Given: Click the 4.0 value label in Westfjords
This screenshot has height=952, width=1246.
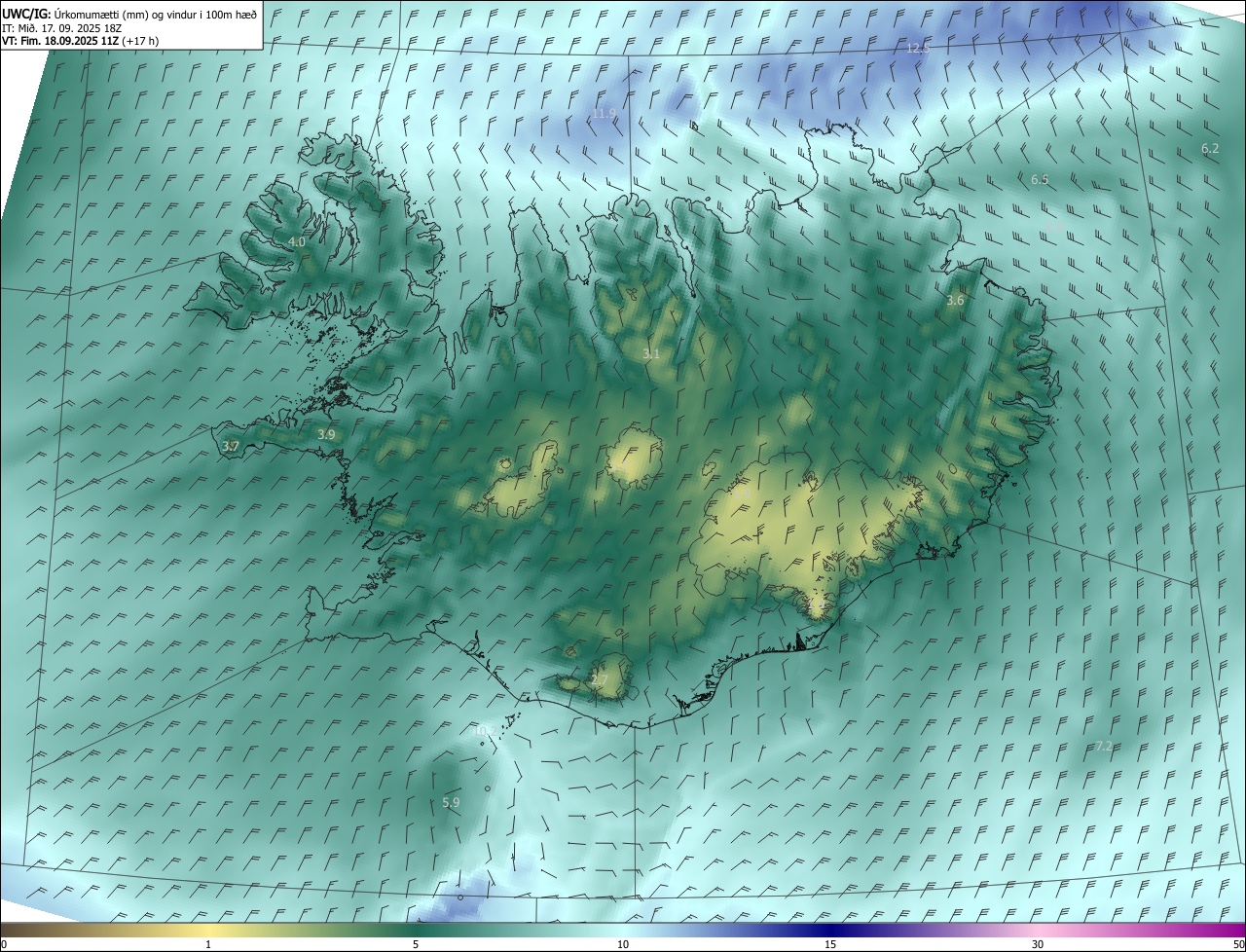Looking at the screenshot, I should coord(296,241).
